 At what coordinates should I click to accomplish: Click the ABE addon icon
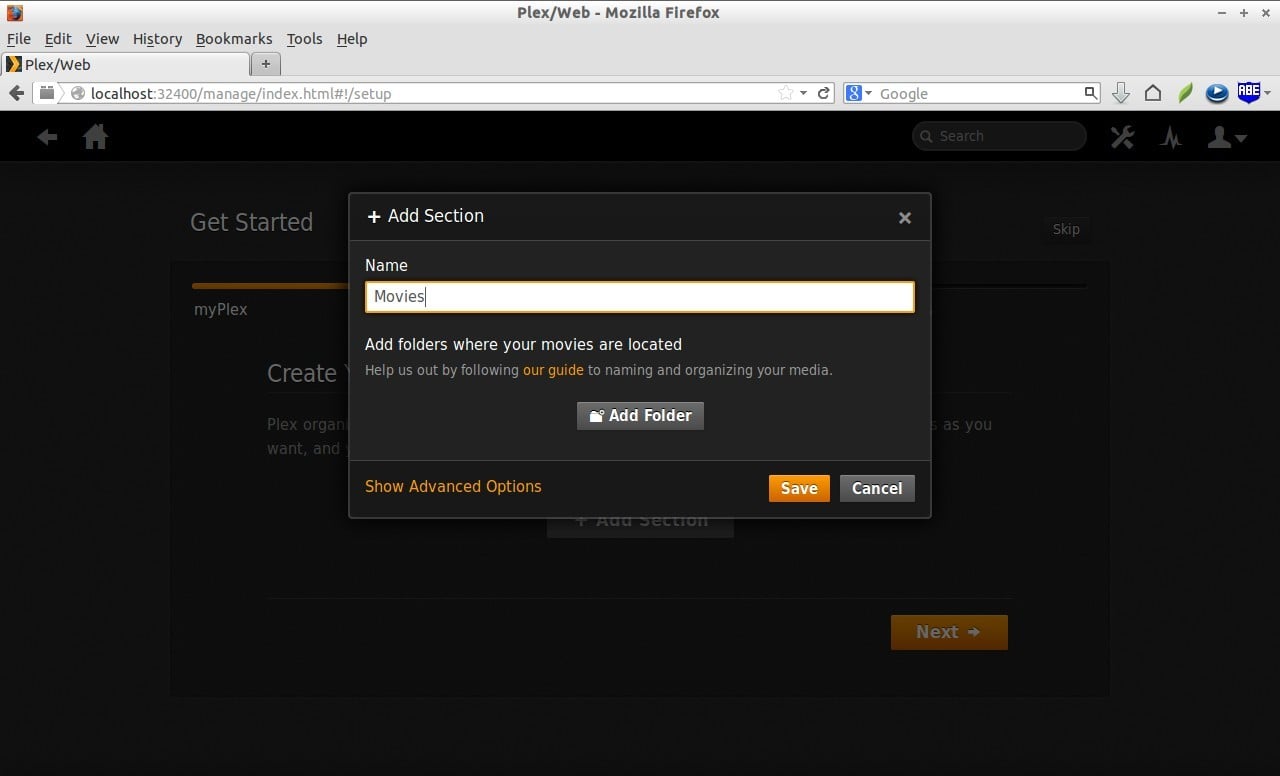coord(1249,92)
